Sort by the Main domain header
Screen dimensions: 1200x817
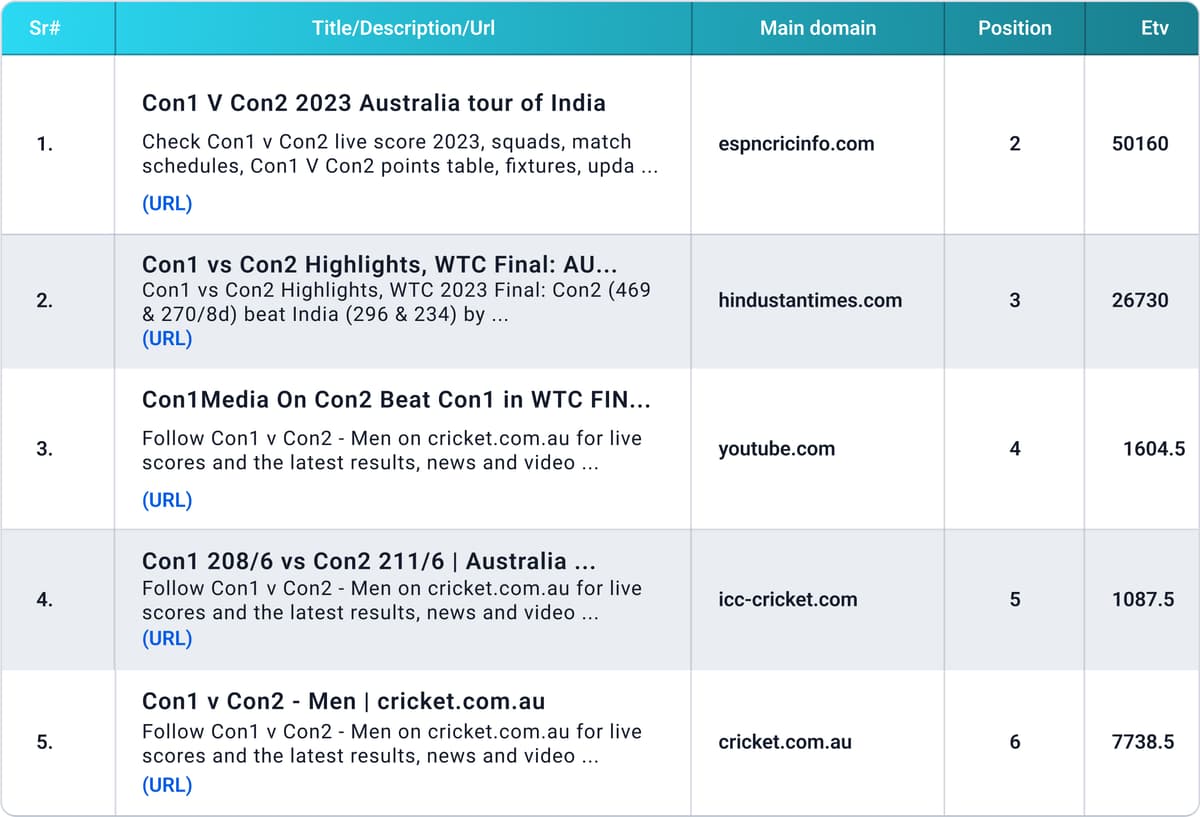817,28
